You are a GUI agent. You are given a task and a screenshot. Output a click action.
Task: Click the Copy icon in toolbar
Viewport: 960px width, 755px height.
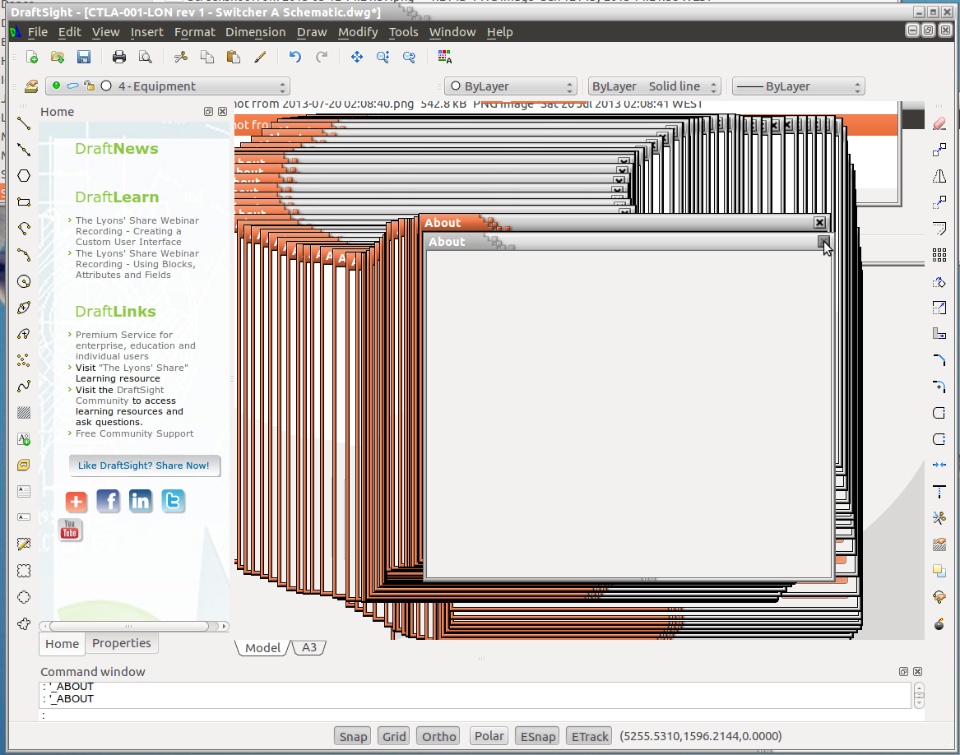[208, 57]
